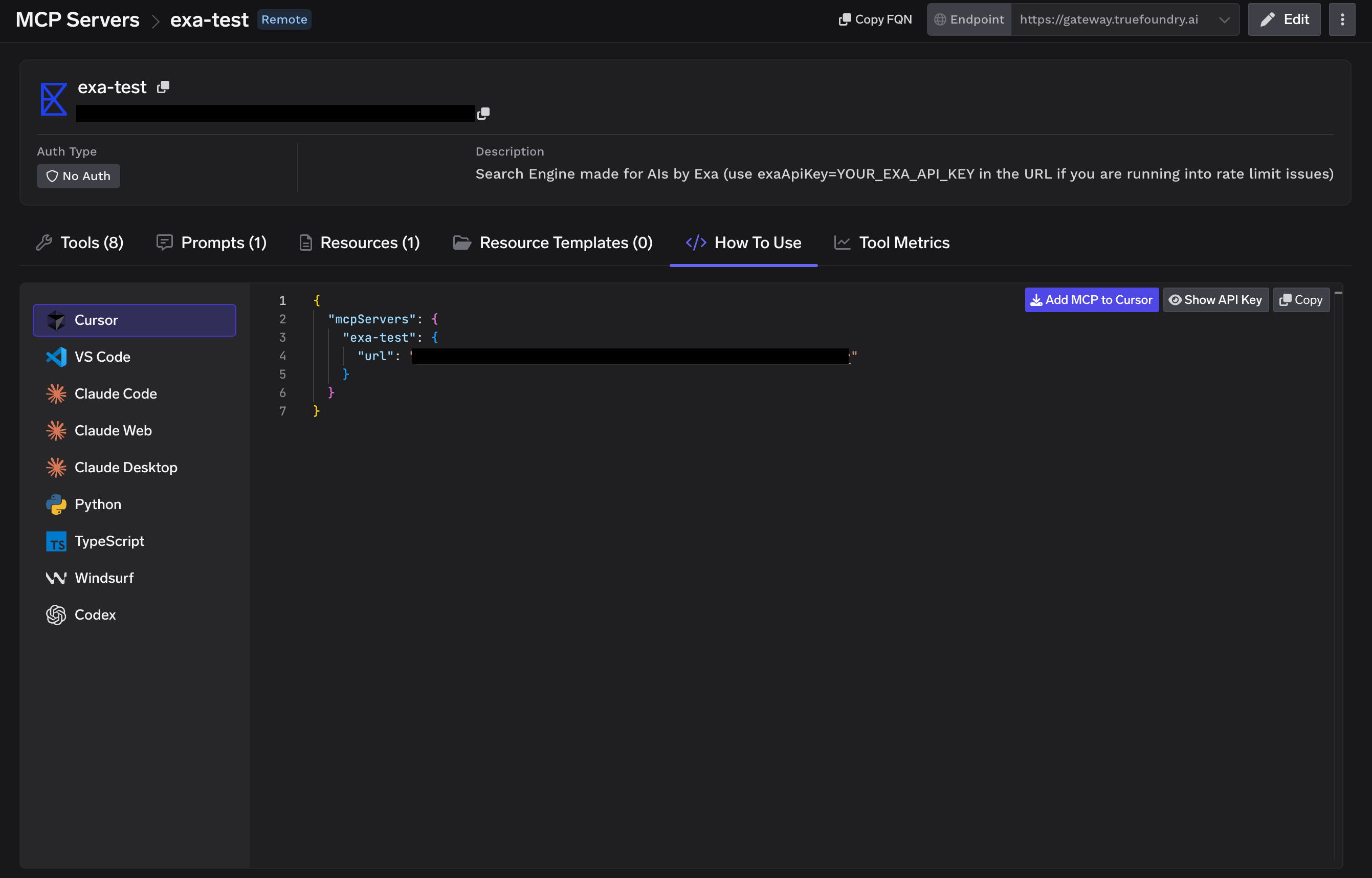Select the Codex option
This screenshot has width=1372, height=878.
pos(135,614)
